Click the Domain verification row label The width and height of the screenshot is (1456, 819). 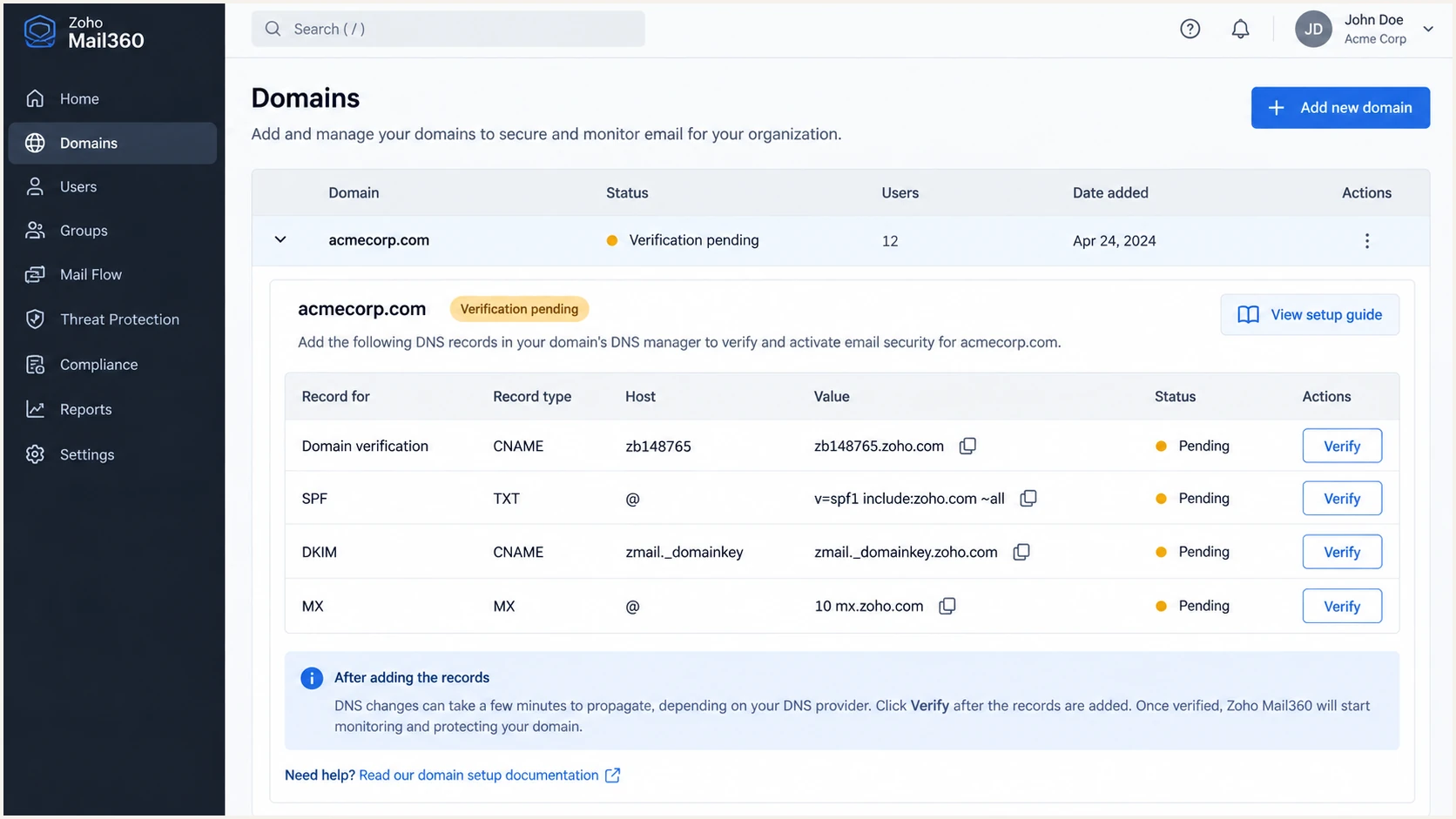[x=365, y=446]
